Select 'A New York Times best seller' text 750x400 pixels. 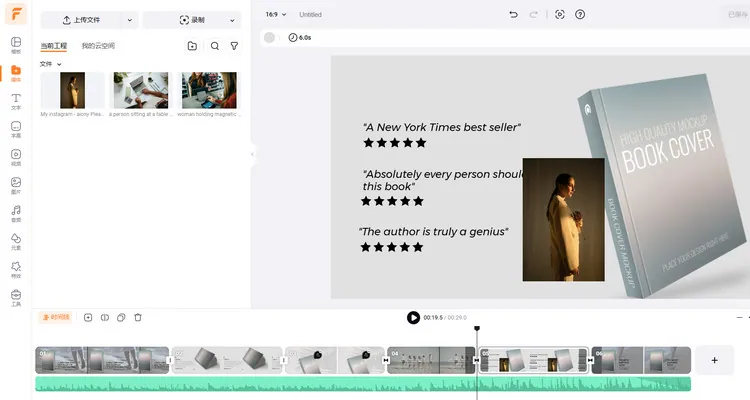tap(441, 127)
